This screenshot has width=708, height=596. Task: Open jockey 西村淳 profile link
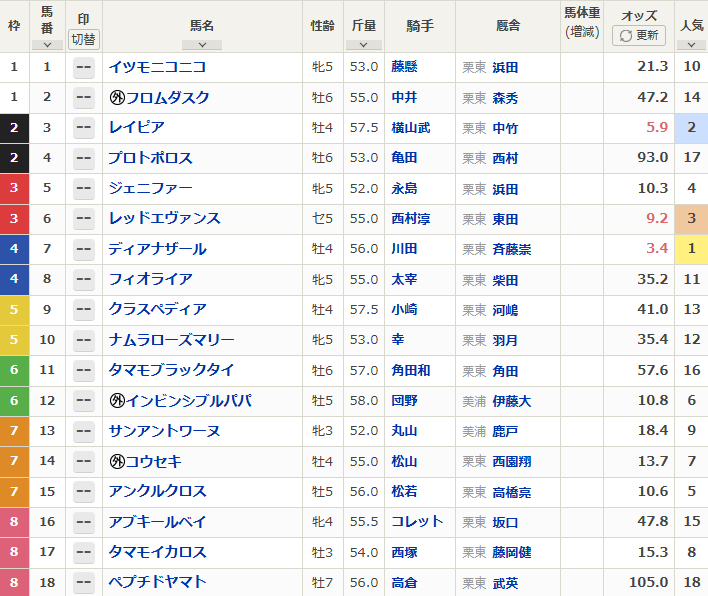point(411,219)
